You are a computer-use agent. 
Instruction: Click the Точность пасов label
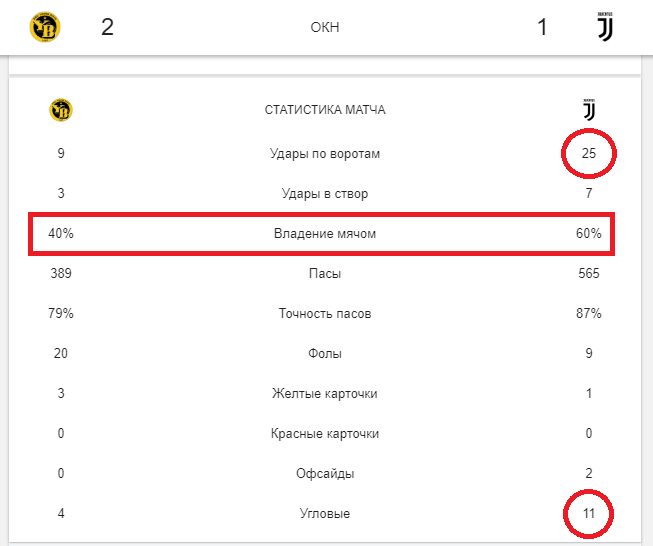[325, 313]
